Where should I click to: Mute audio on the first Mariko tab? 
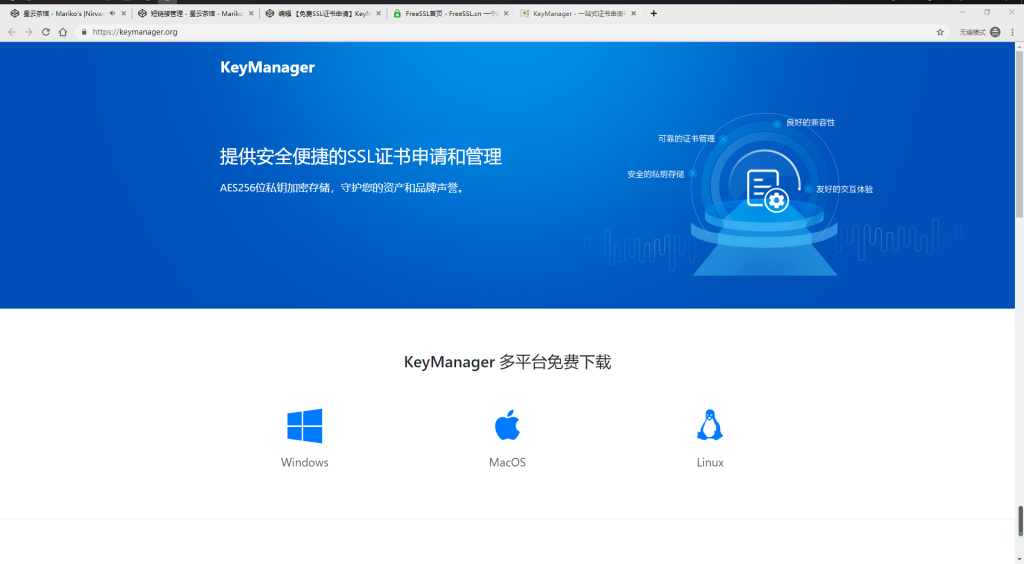(x=113, y=13)
